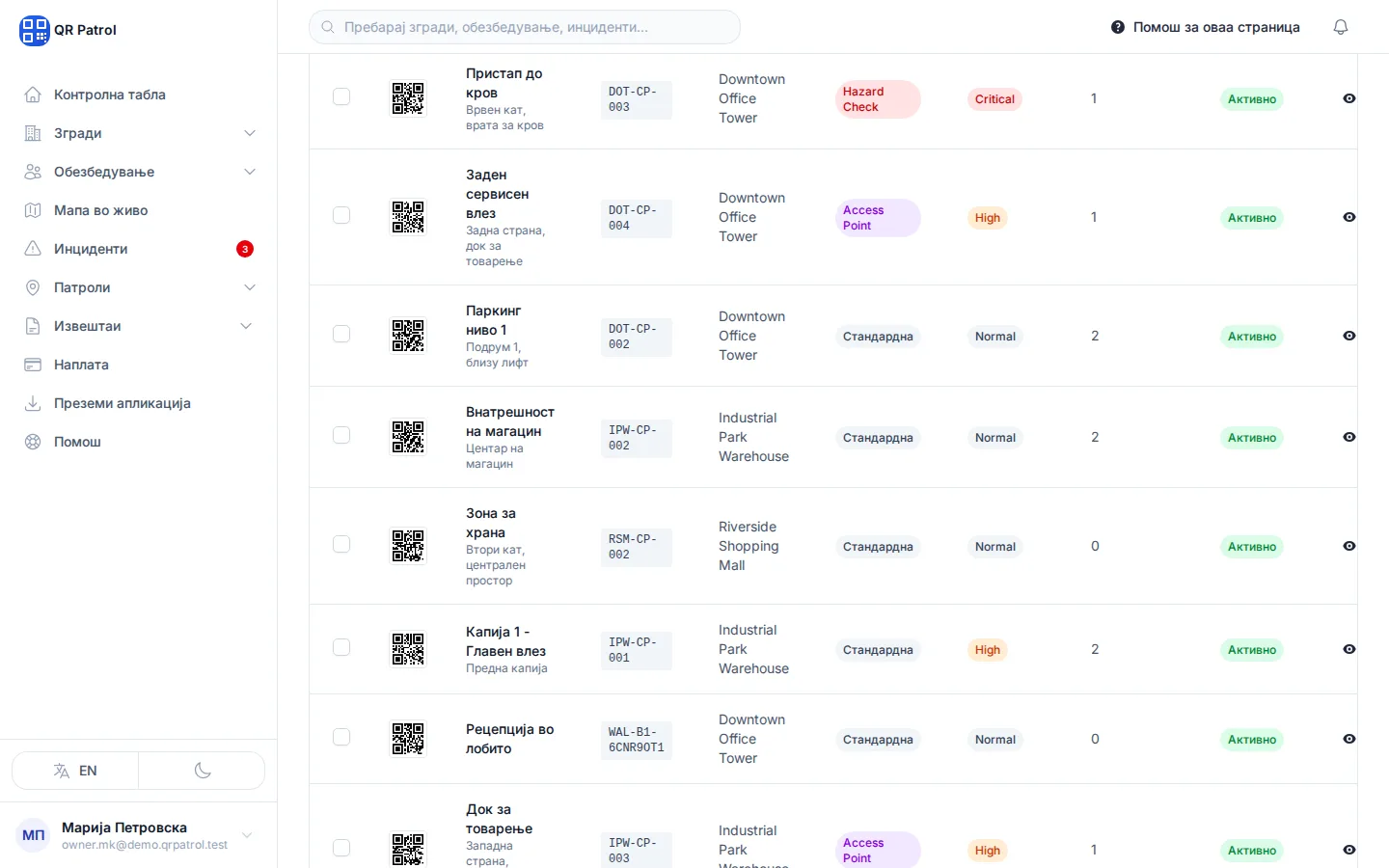The image size is (1389, 868).
Task: Expand the Згради sidebar menu
Action: (x=141, y=133)
